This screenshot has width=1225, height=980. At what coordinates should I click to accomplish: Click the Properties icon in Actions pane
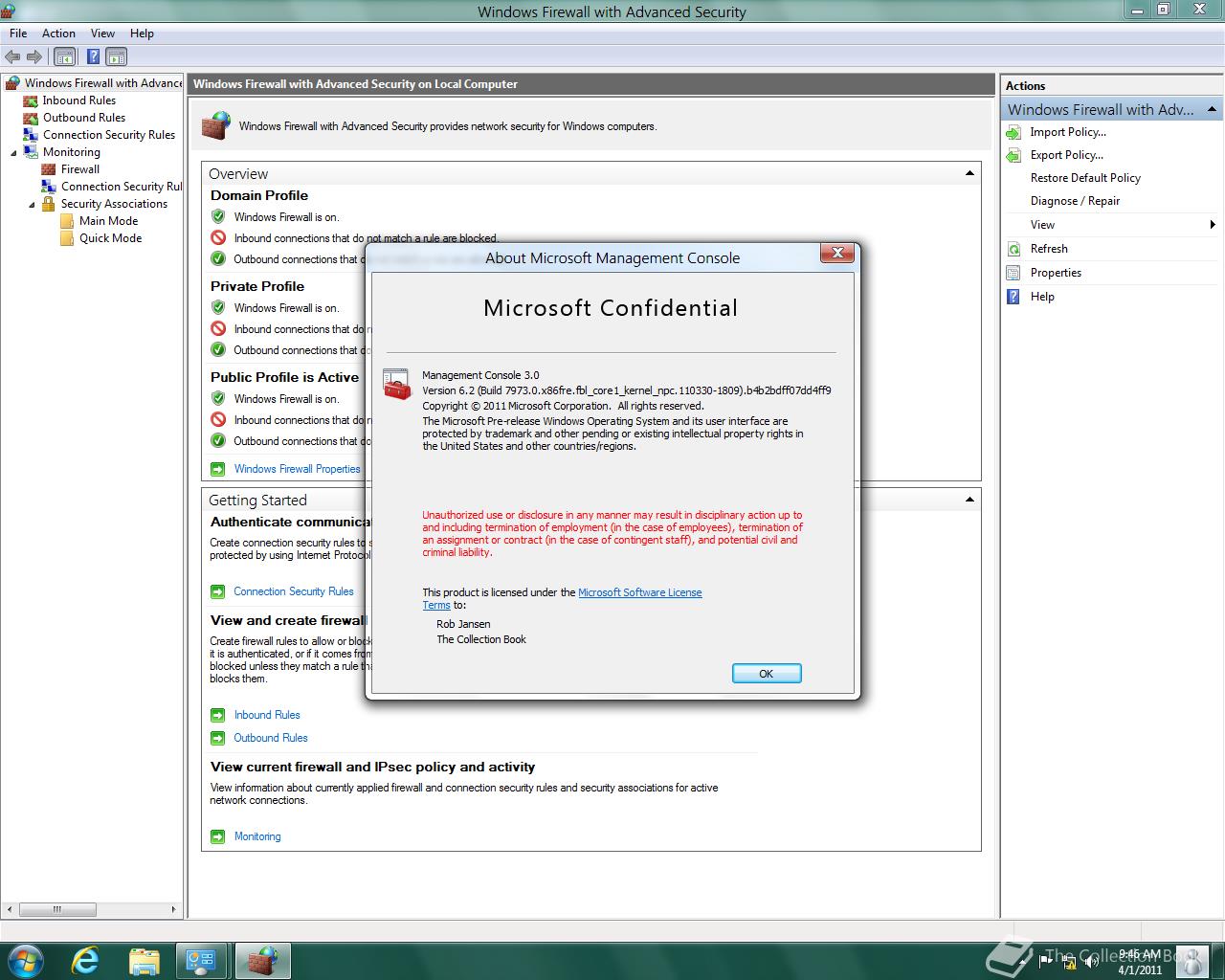coord(1013,273)
